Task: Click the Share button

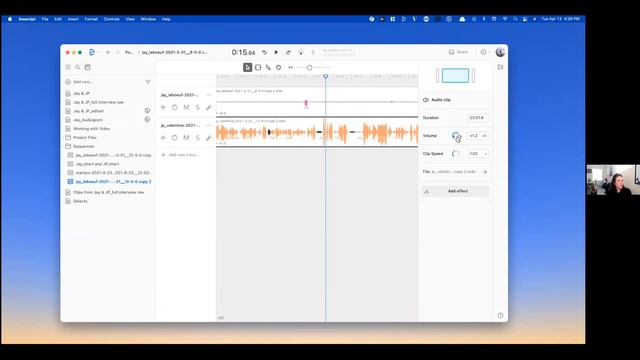Action: click(x=459, y=52)
